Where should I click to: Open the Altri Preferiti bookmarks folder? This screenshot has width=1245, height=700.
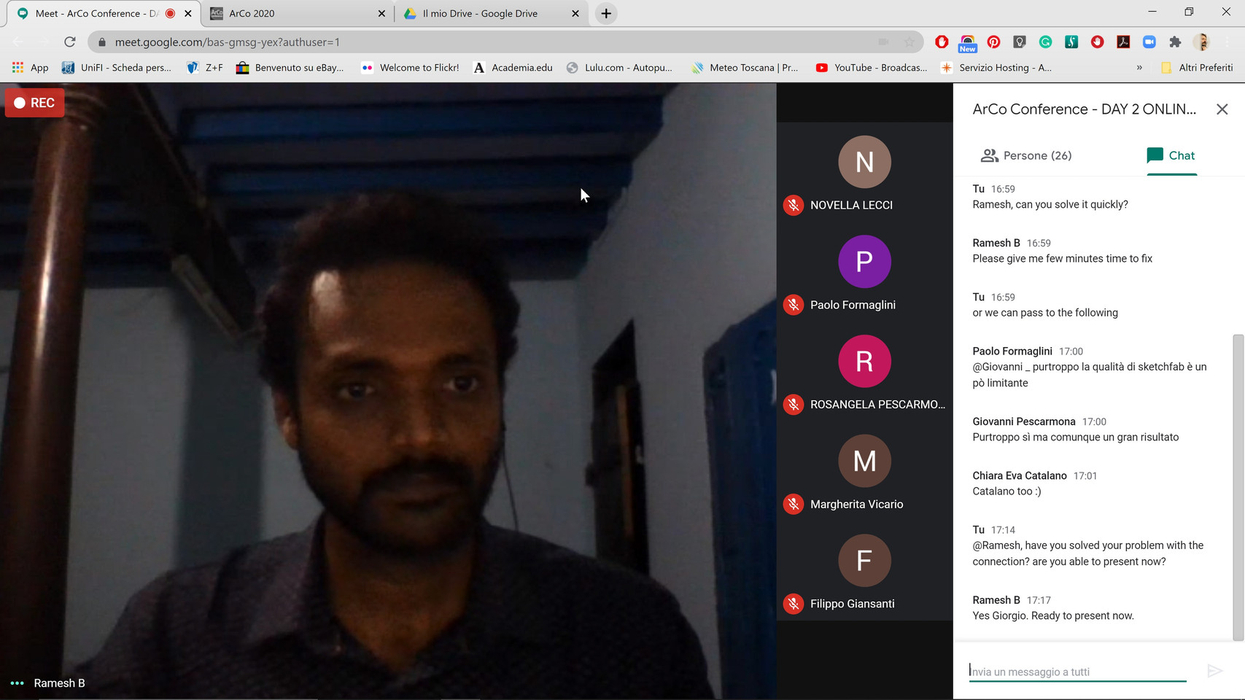(1196, 68)
